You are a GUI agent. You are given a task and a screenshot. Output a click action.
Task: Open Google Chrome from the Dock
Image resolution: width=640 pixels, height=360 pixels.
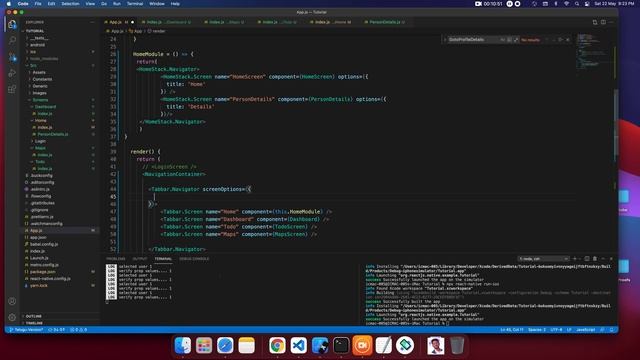(x=277, y=345)
